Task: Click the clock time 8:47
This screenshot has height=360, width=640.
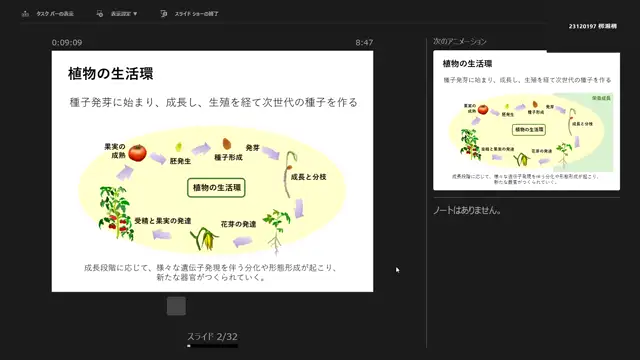Action: coord(364,42)
